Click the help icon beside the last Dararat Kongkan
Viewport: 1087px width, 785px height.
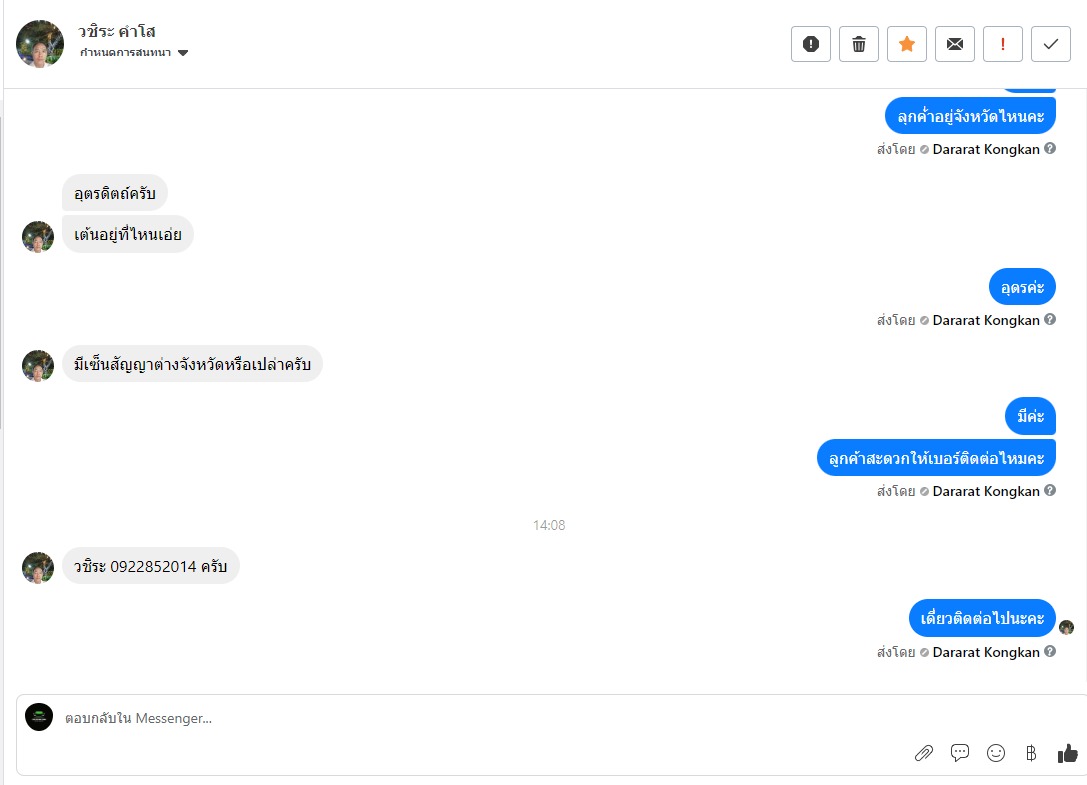pyautogui.click(x=1050, y=652)
